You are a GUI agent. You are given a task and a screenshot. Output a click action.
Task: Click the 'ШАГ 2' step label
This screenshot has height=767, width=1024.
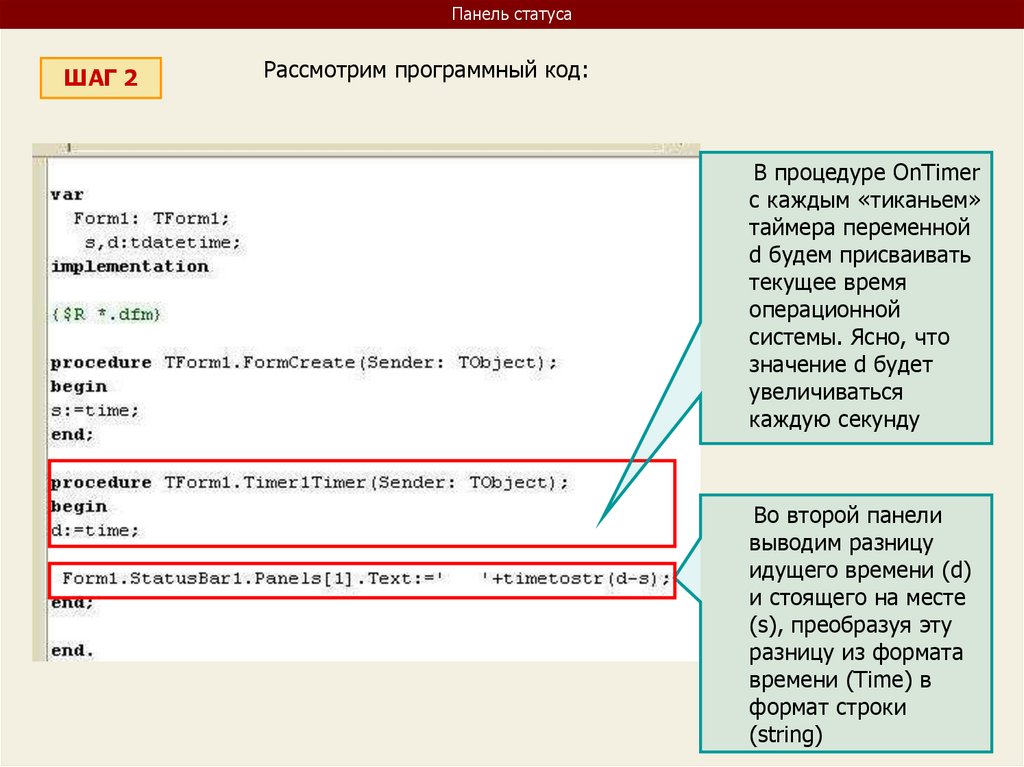[101, 78]
